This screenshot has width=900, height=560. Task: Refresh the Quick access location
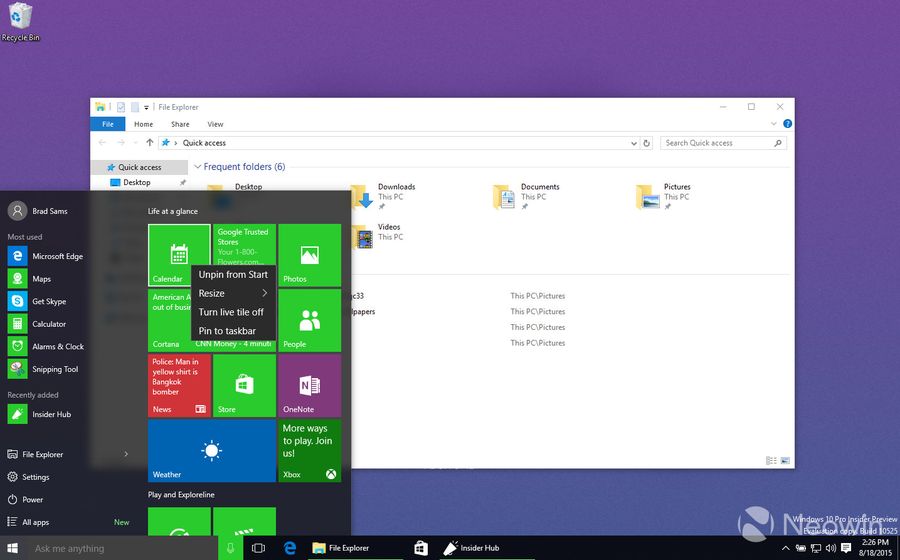pos(647,143)
